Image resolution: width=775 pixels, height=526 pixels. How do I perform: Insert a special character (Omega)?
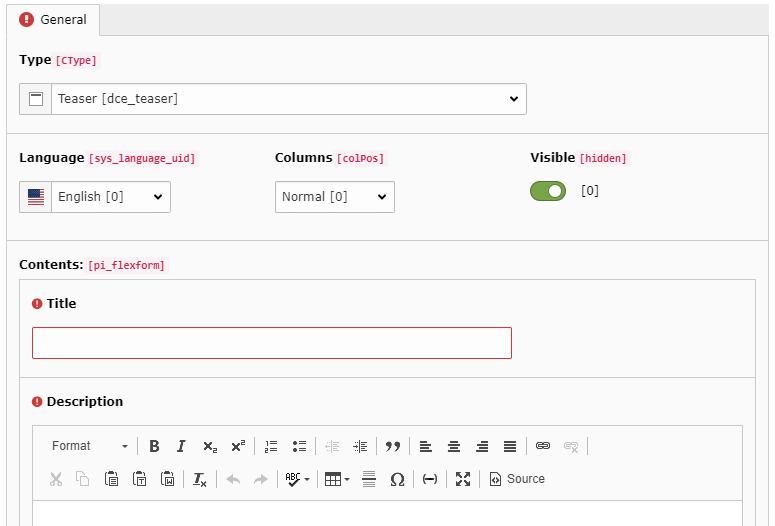tap(397, 479)
